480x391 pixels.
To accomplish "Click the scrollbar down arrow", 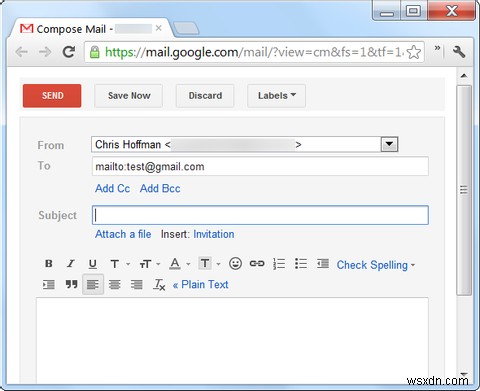I will [464, 374].
